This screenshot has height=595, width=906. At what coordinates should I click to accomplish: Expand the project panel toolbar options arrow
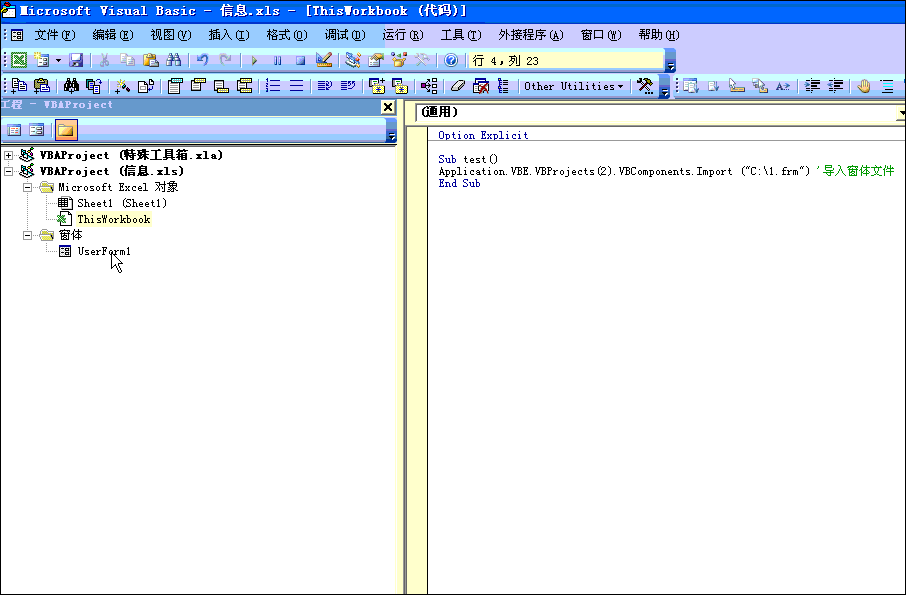391,131
